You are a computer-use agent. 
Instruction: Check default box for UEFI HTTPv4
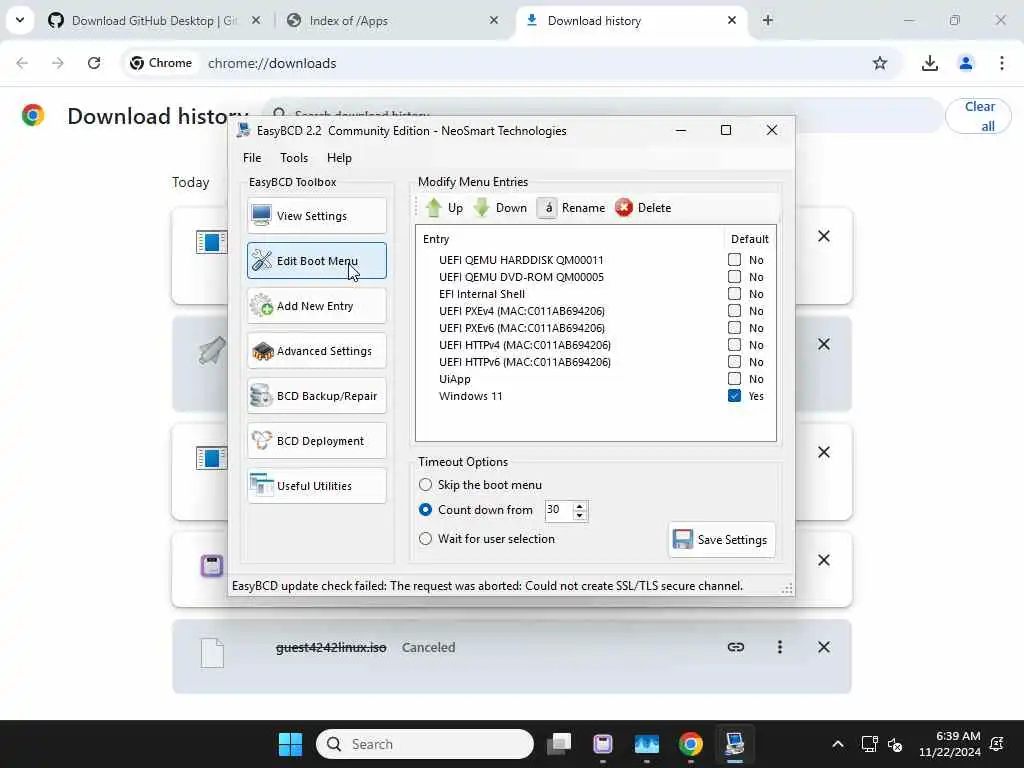735,345
